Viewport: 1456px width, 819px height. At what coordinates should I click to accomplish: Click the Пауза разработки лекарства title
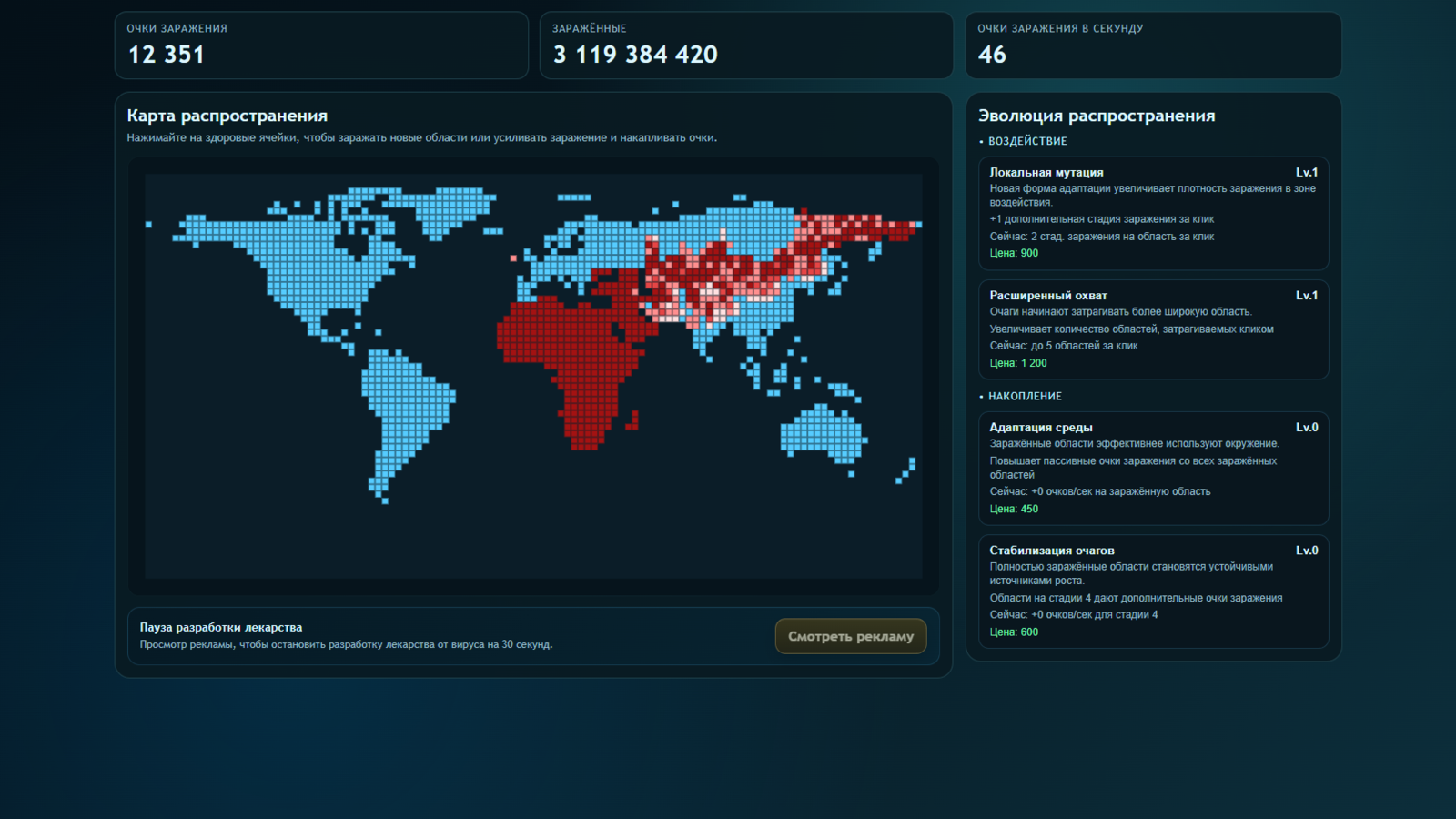point(221,627)
